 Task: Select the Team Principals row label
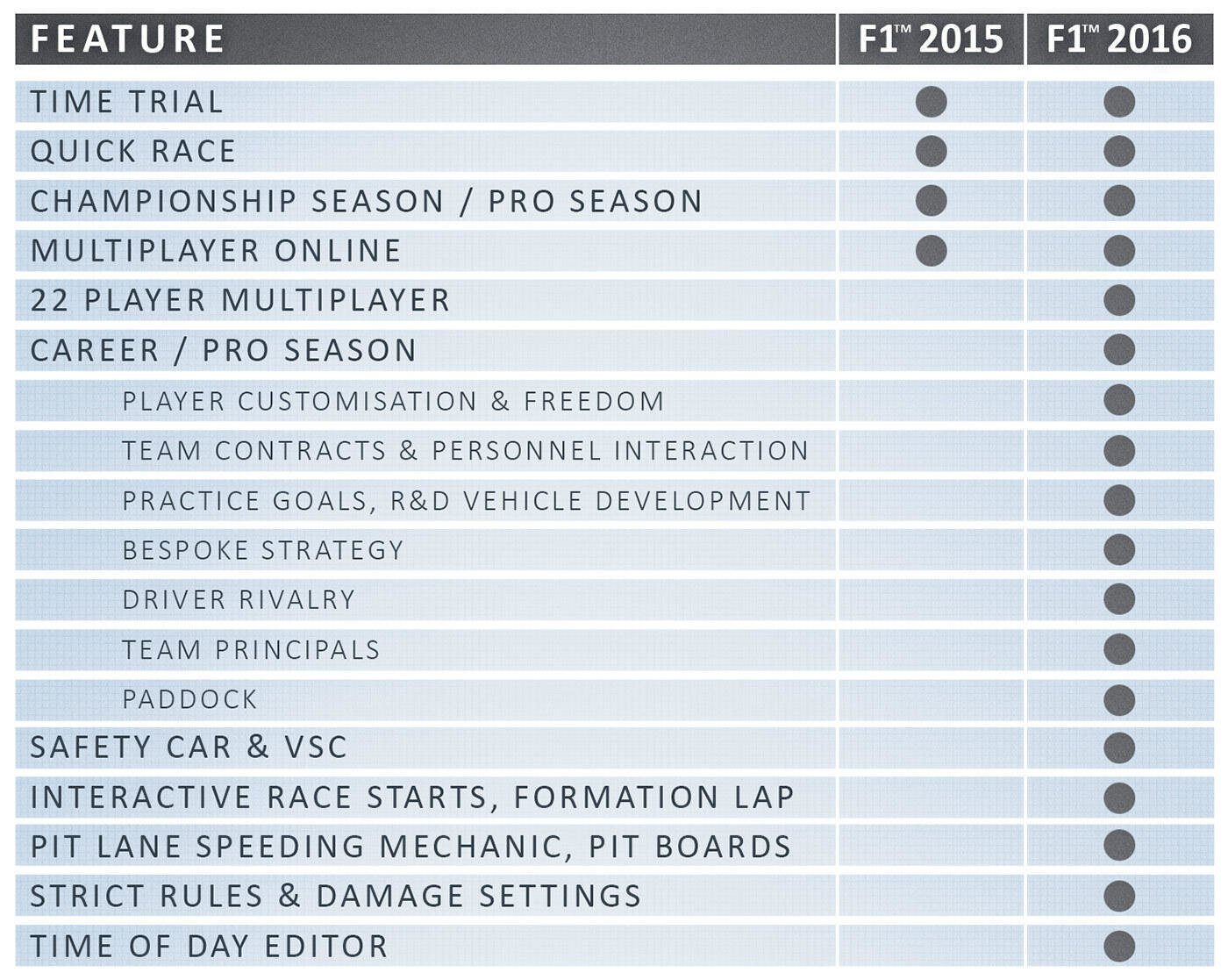click(251, 650)
